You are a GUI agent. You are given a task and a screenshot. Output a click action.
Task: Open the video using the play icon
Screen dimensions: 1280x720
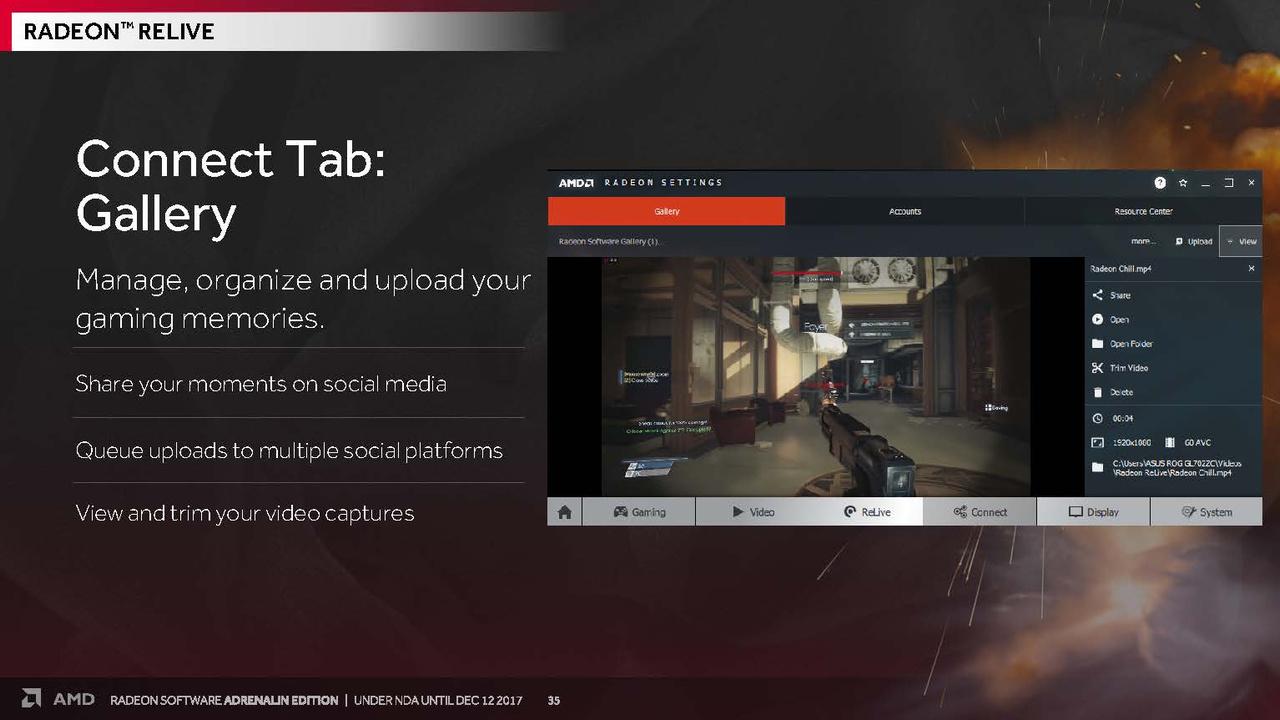[x=1097, y=320]
